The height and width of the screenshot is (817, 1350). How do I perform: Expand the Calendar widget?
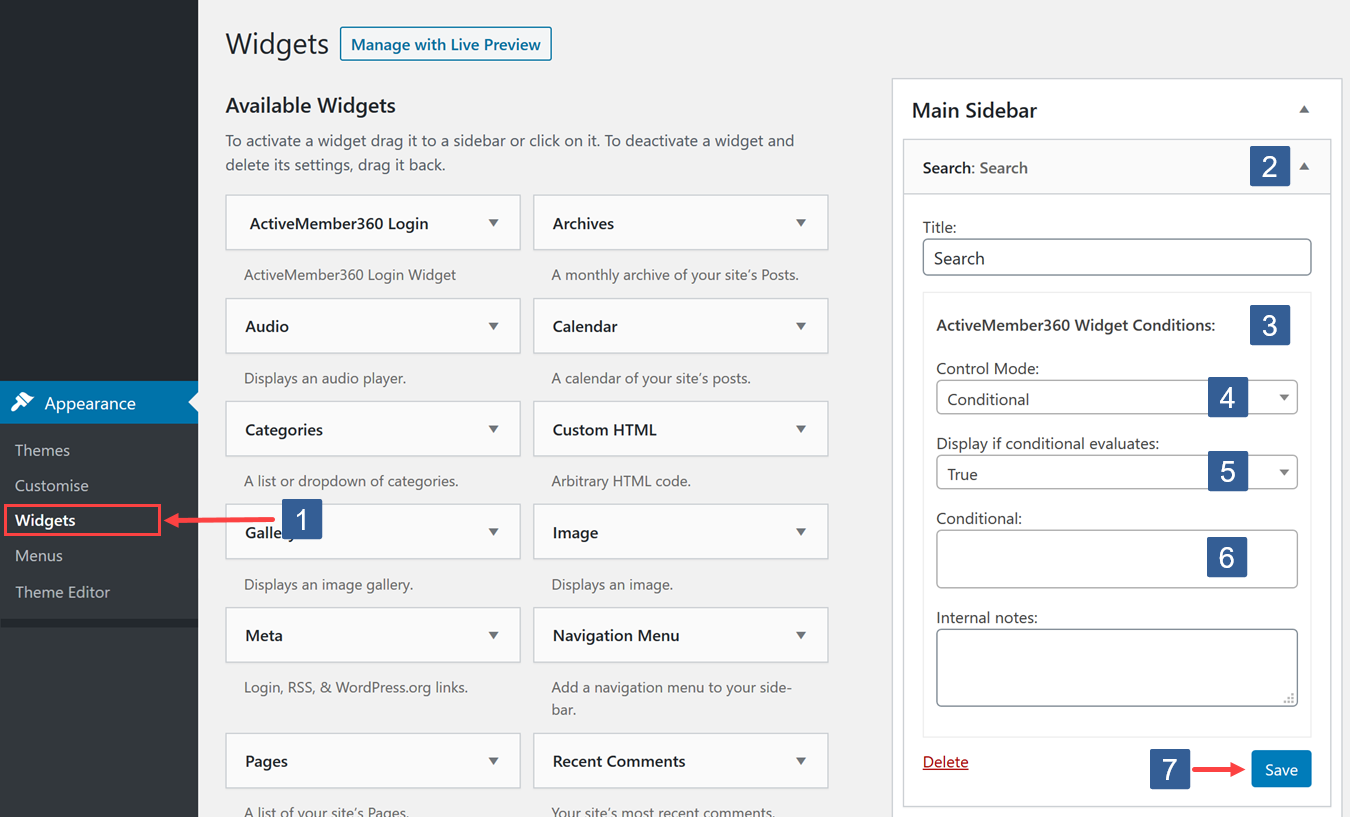click(x=799, y=326)
